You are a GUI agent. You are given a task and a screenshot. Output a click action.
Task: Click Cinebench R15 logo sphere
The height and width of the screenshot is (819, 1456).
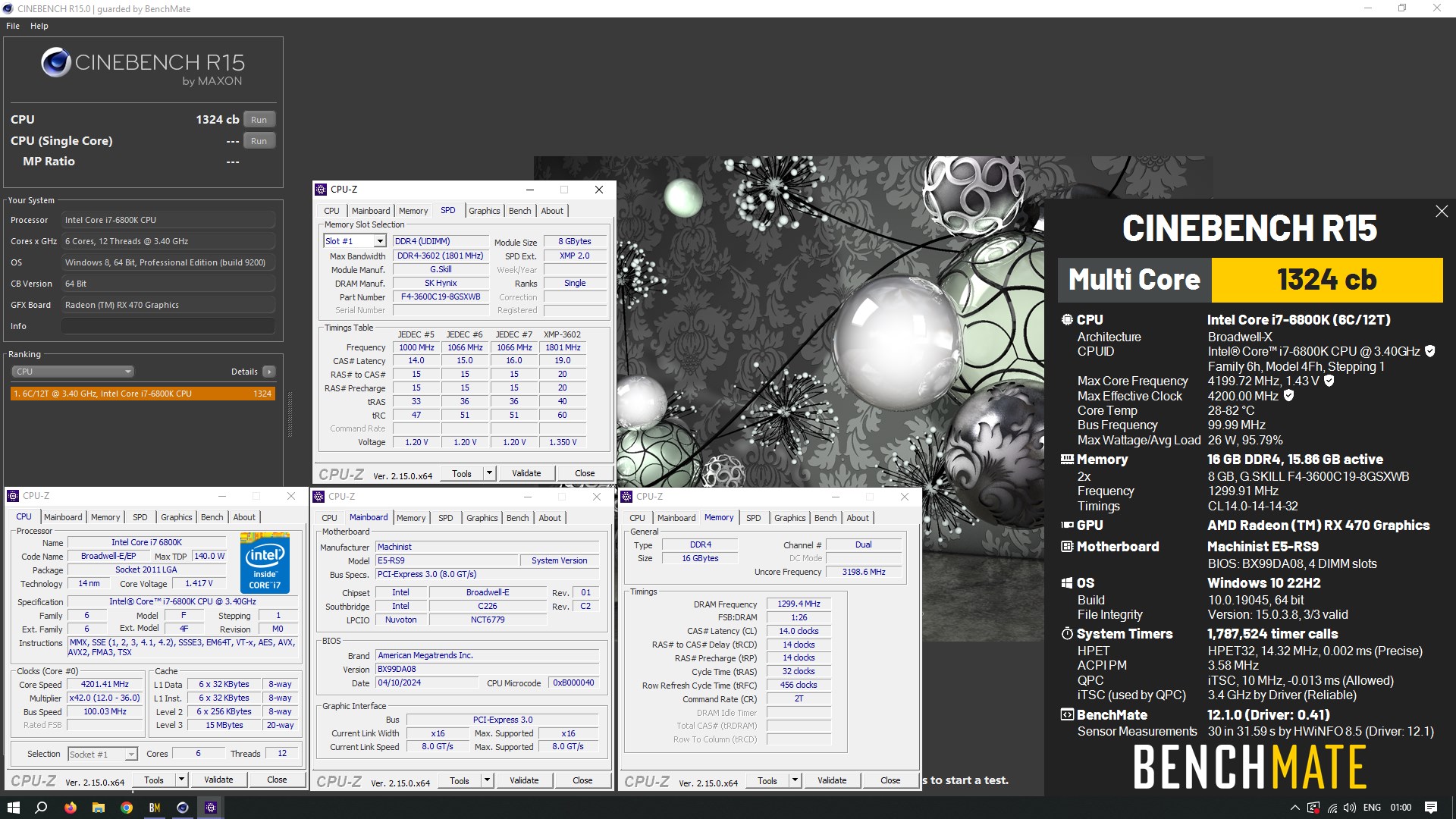point(56,63)
